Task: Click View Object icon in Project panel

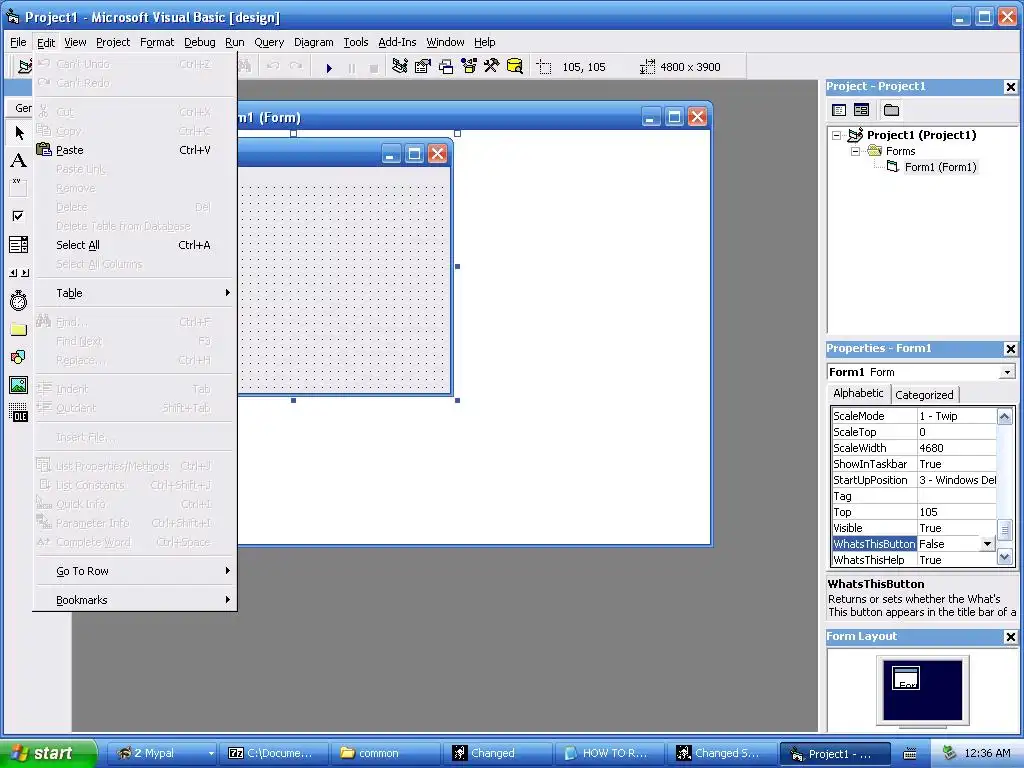Action: tap(861, 110)
